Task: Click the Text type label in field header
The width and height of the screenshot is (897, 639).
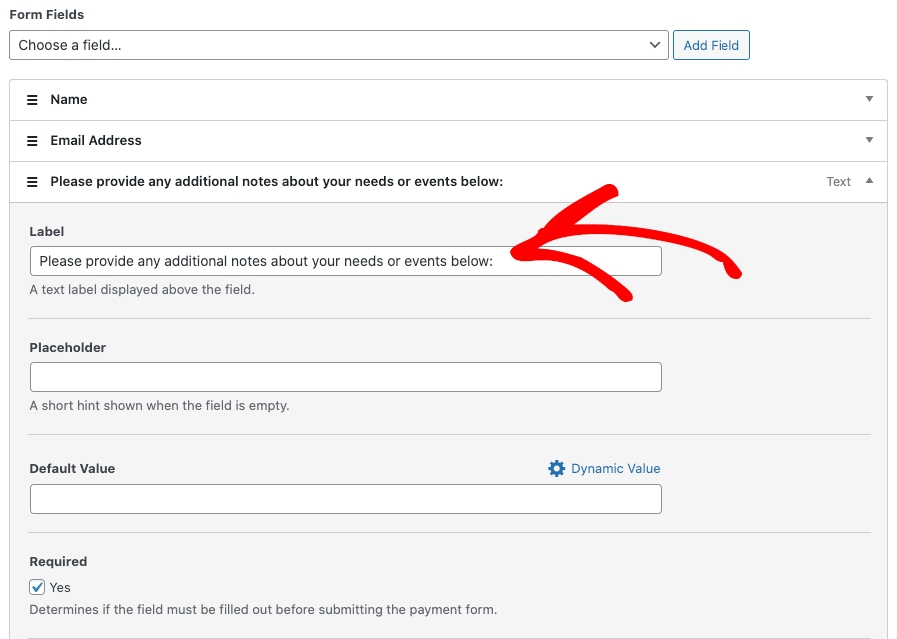Action: pos(838,182)
